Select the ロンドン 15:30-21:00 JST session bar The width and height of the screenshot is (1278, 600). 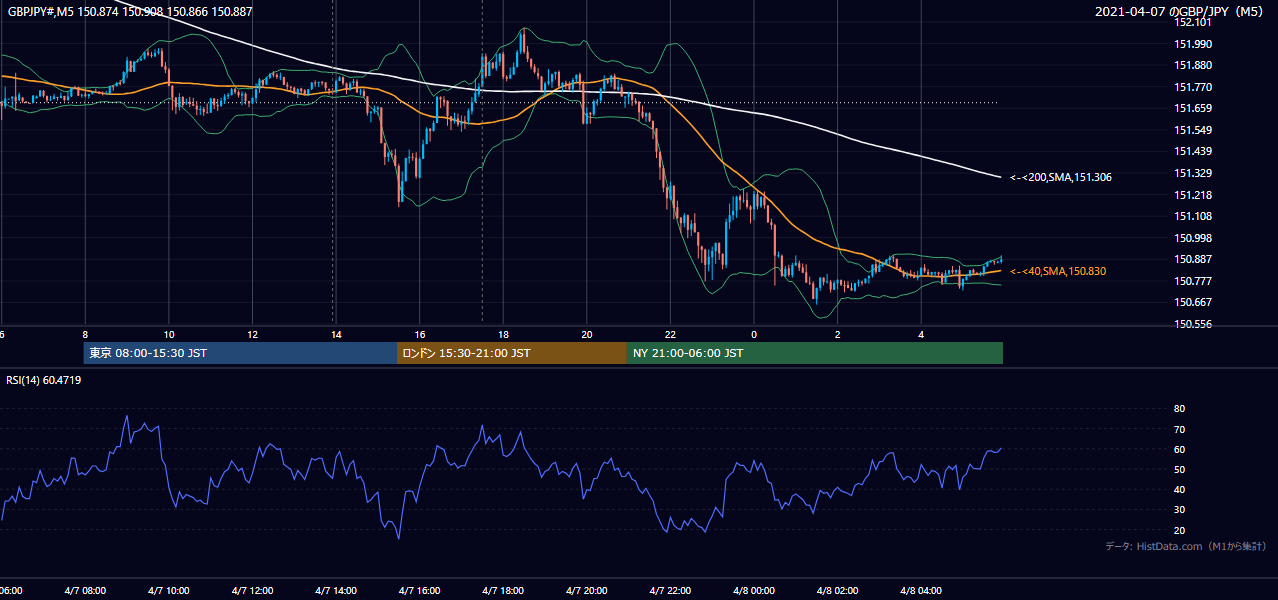pos(512,353)
